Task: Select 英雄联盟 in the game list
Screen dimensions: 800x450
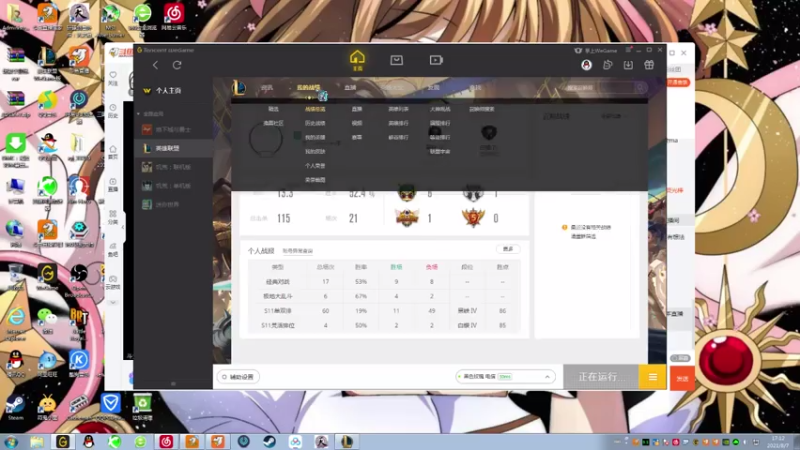Action: coord(172,148)
